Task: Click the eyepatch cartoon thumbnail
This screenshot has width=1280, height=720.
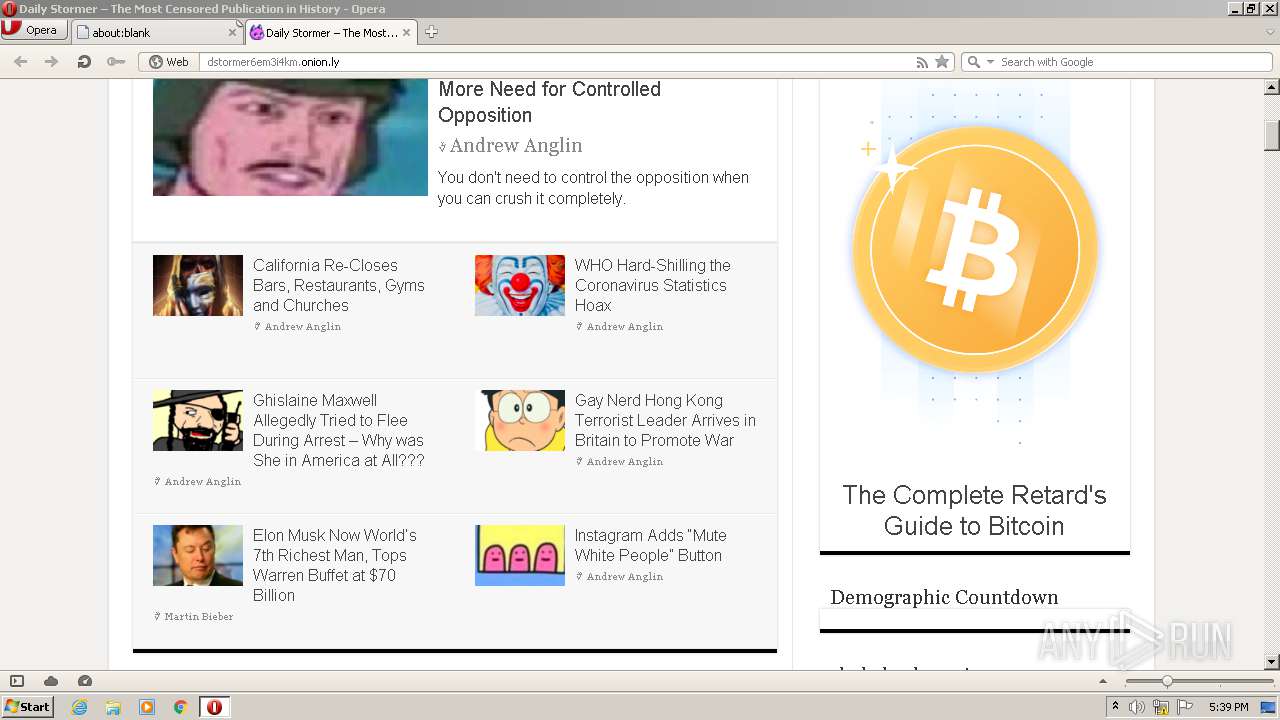Action: pos(198,420)
